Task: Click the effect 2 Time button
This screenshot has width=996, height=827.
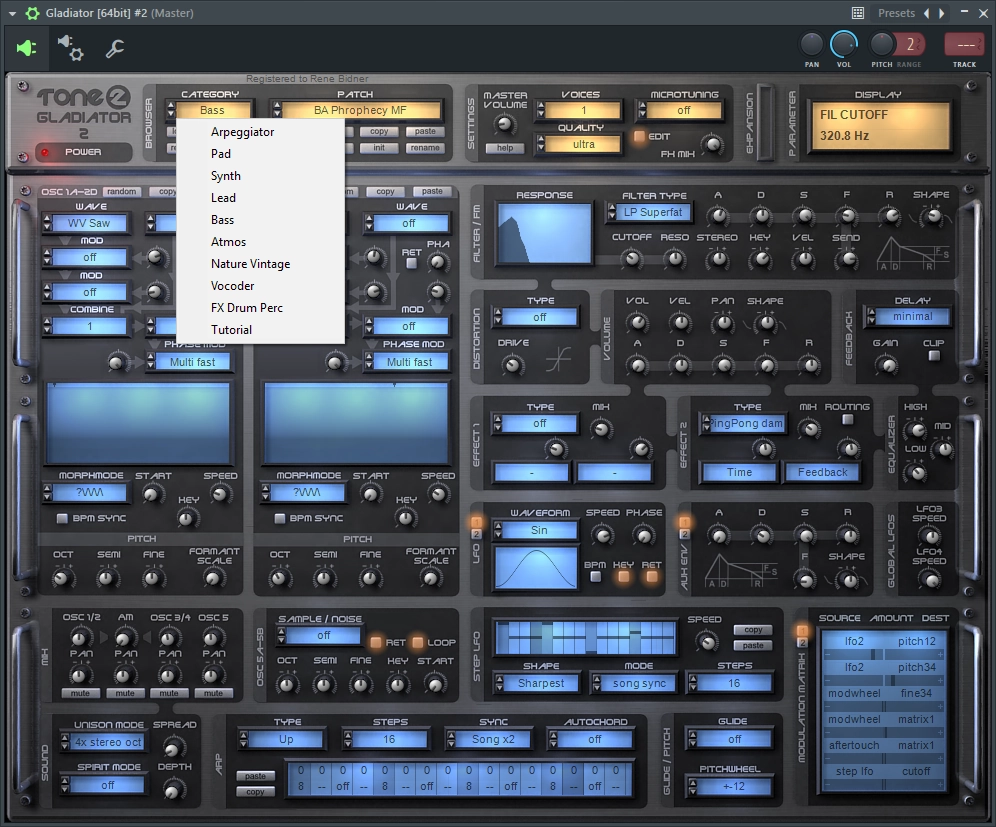Action: point(739,472)
